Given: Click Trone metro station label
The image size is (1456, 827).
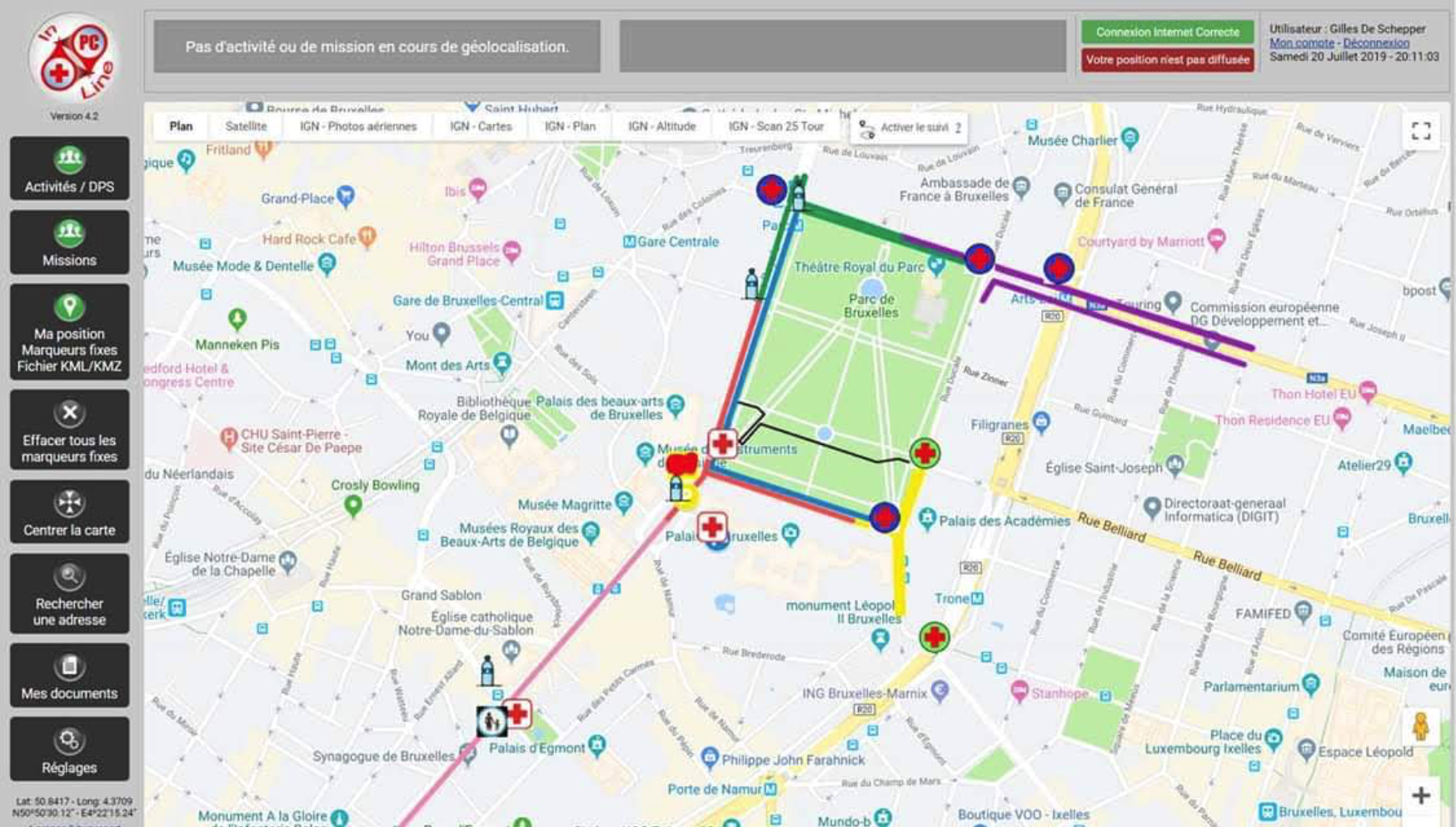Looking at the screenshot, I should (959, 599).
